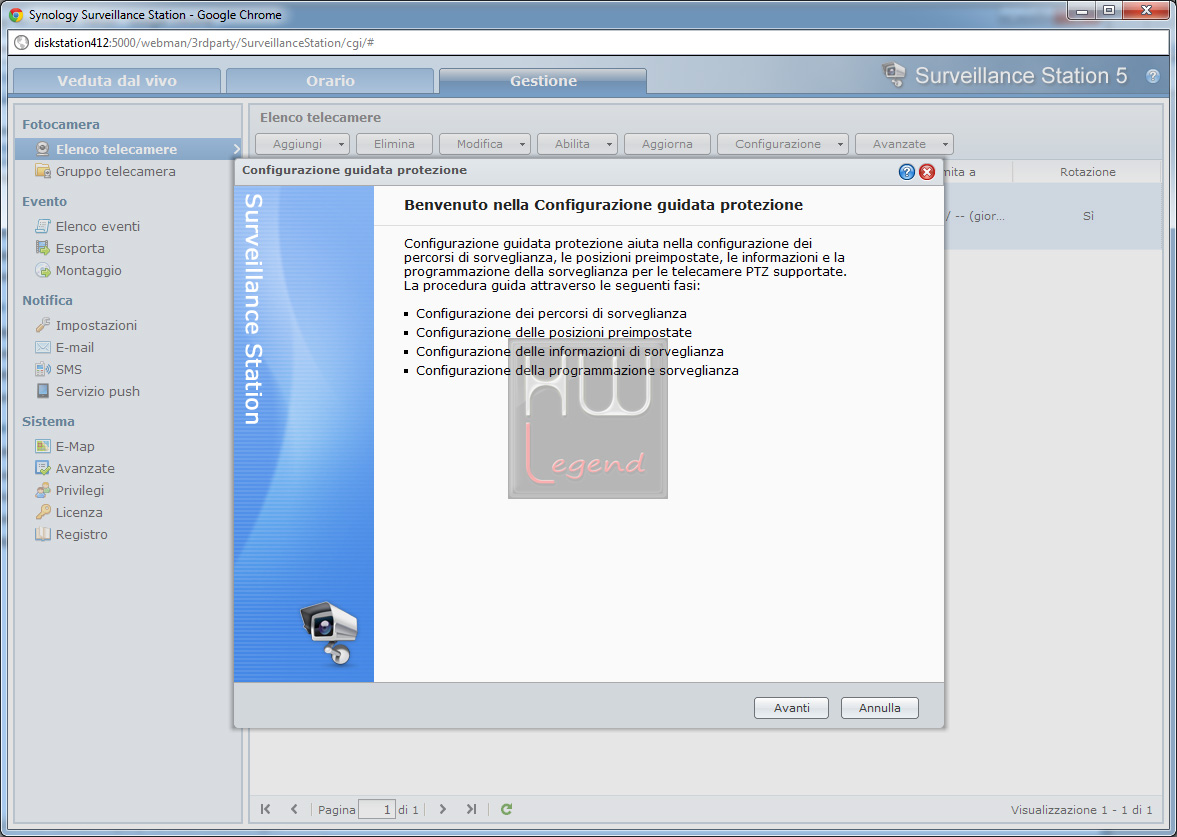The height and width of the screenshot is (837, 1177).
Task: Select Elenco telecamere in sidebar
Action: [128, 149]
